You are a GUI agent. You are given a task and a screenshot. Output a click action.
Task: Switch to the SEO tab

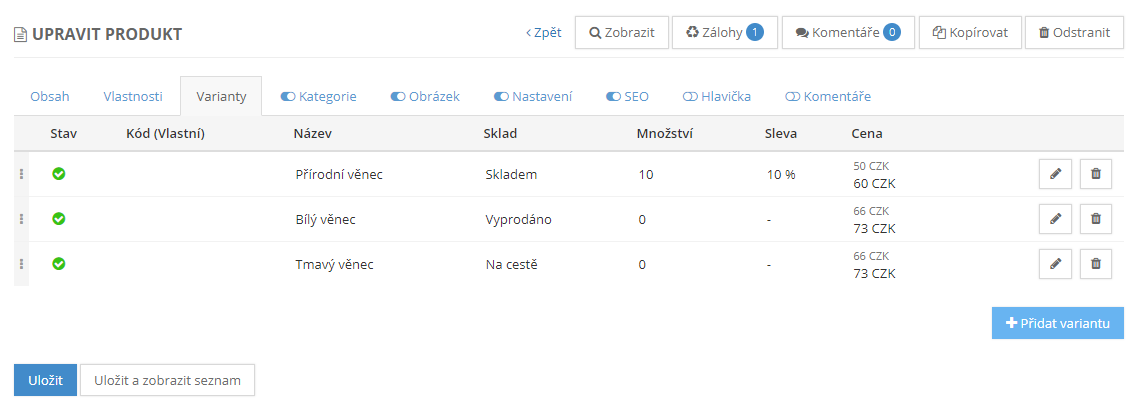click(628, 97)
